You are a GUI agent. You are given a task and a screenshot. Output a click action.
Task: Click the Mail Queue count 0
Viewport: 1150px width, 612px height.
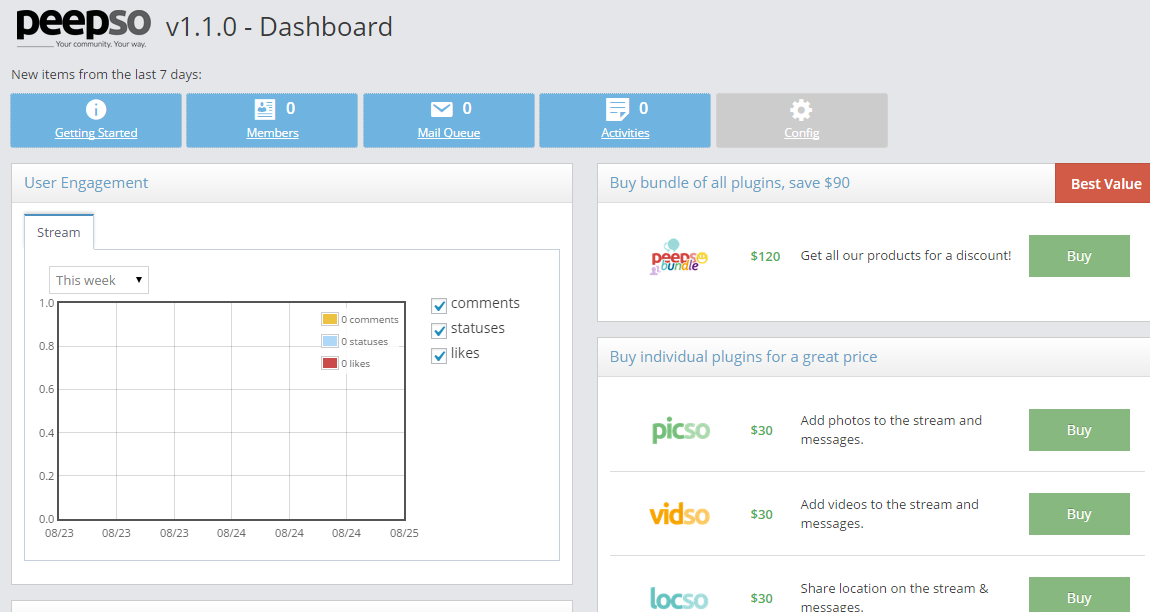pyautogui.click(x=467, y=109)
